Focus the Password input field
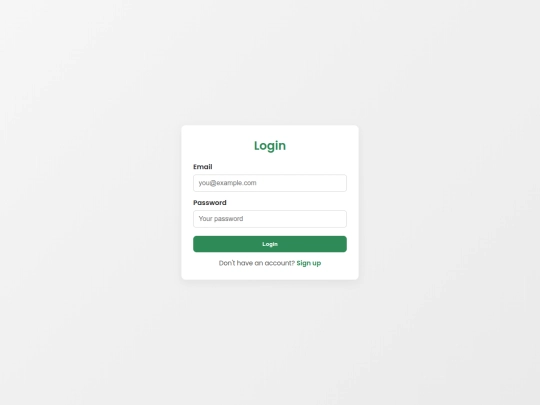Viewport: 540px width, 405px height. point(270,219)
